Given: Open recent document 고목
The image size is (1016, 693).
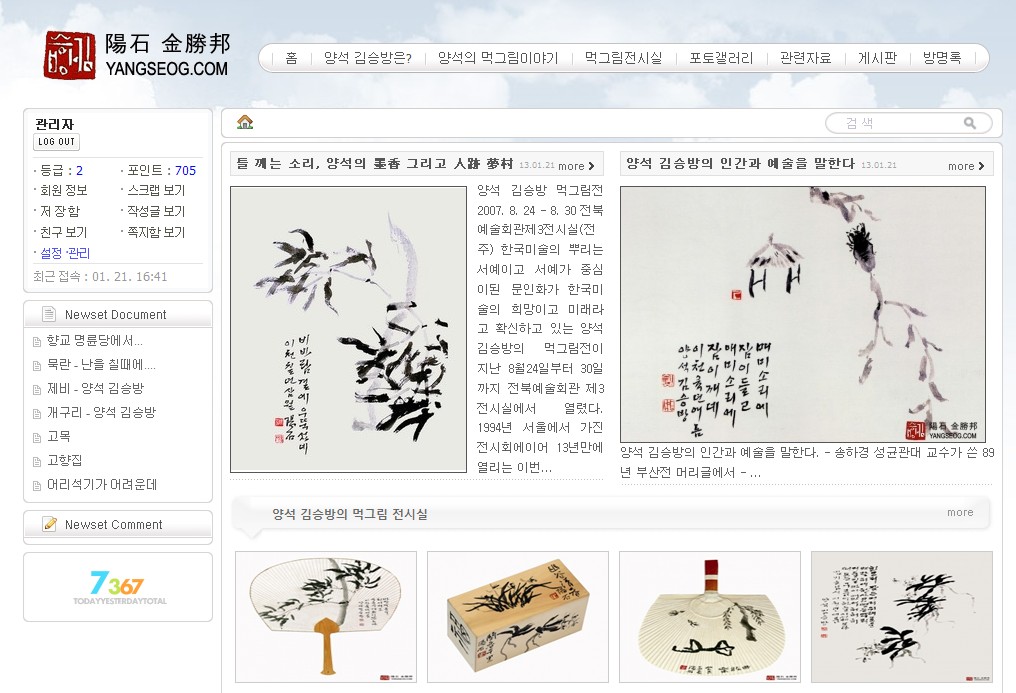Looking at the screenshot, I should (59, 437).
